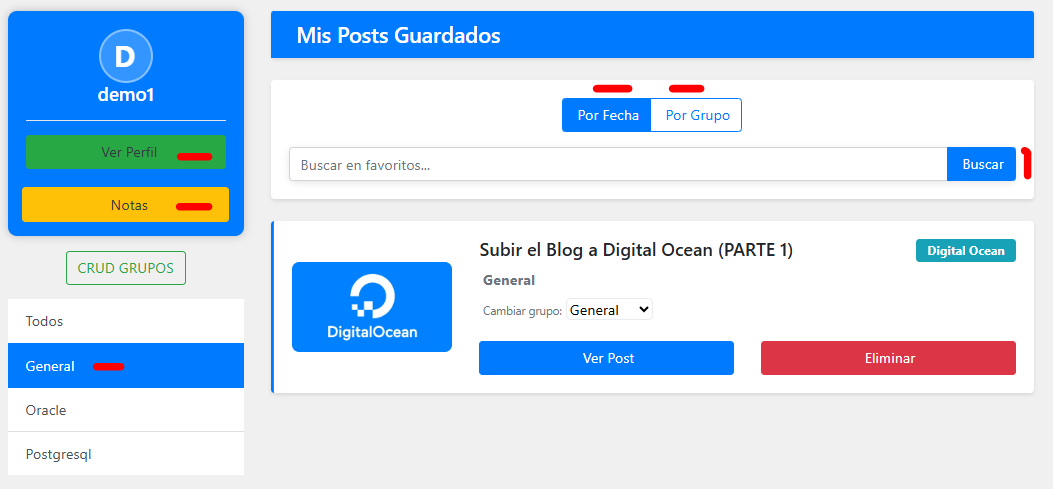Open the post with Ver Post
The width and height of the screenshot is (1053, 489).
pyautogui.click(x=606, y=358)
